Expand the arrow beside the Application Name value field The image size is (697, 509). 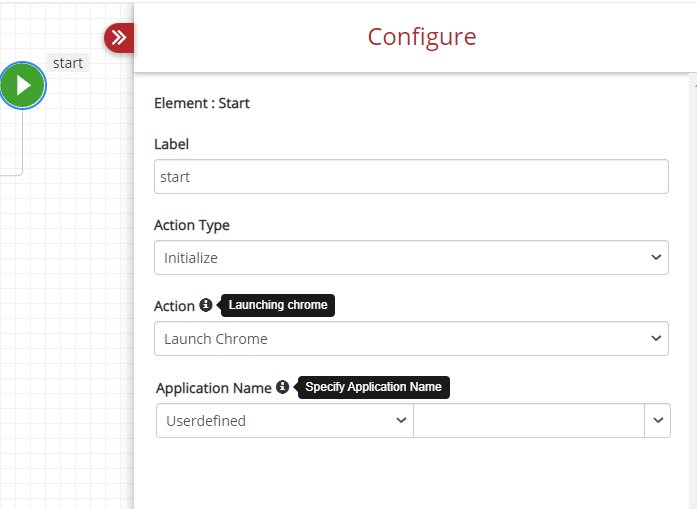point(657,421)
